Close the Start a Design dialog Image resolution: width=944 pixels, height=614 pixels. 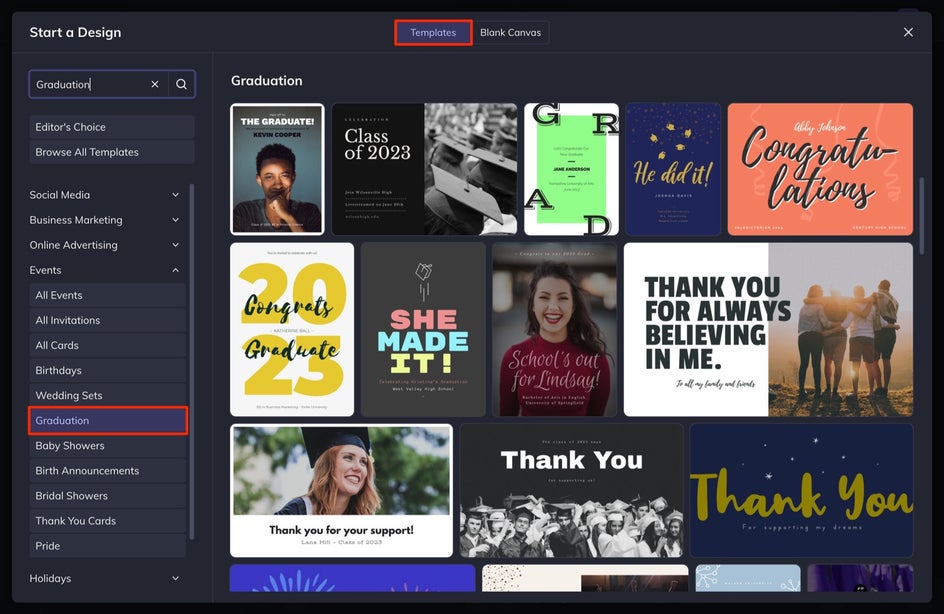908,32
